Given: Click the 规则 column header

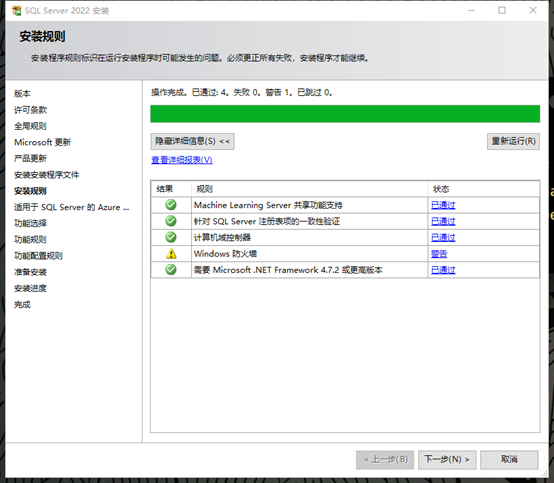Looking at the screenshot, I should coord(310,189).
